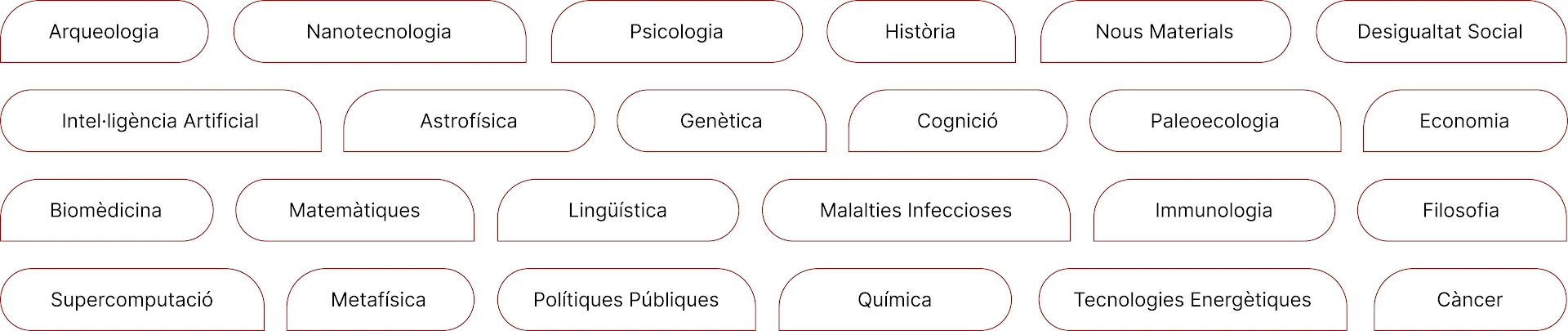Select the Economia topic

tap(1464, 121)
